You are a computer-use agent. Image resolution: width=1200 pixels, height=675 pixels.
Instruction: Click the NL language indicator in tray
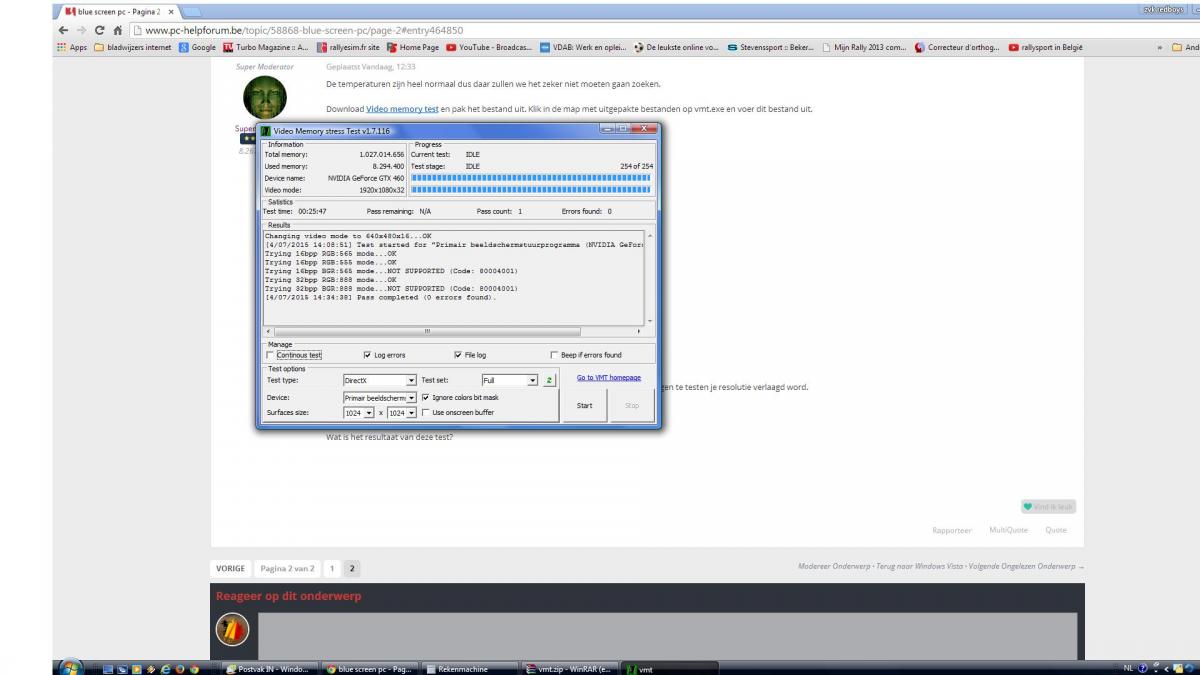[1127, 668]
